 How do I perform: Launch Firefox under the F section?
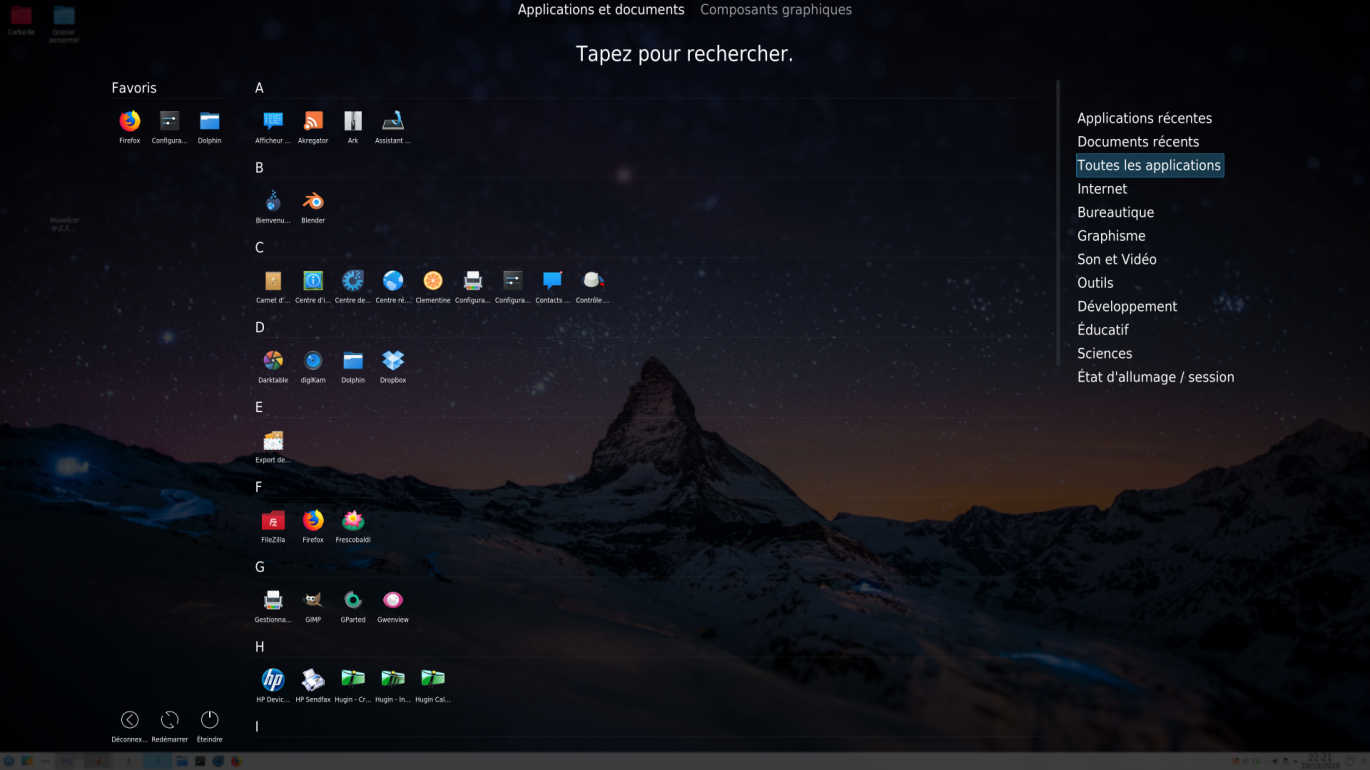pyautogui.click(x=313, y=521)
